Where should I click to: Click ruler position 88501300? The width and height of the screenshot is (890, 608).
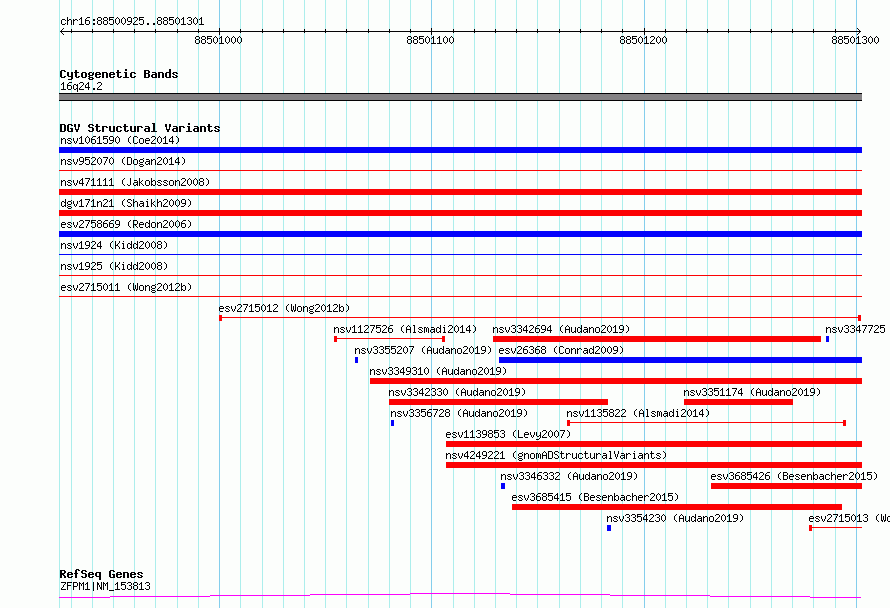click(855, 40)
